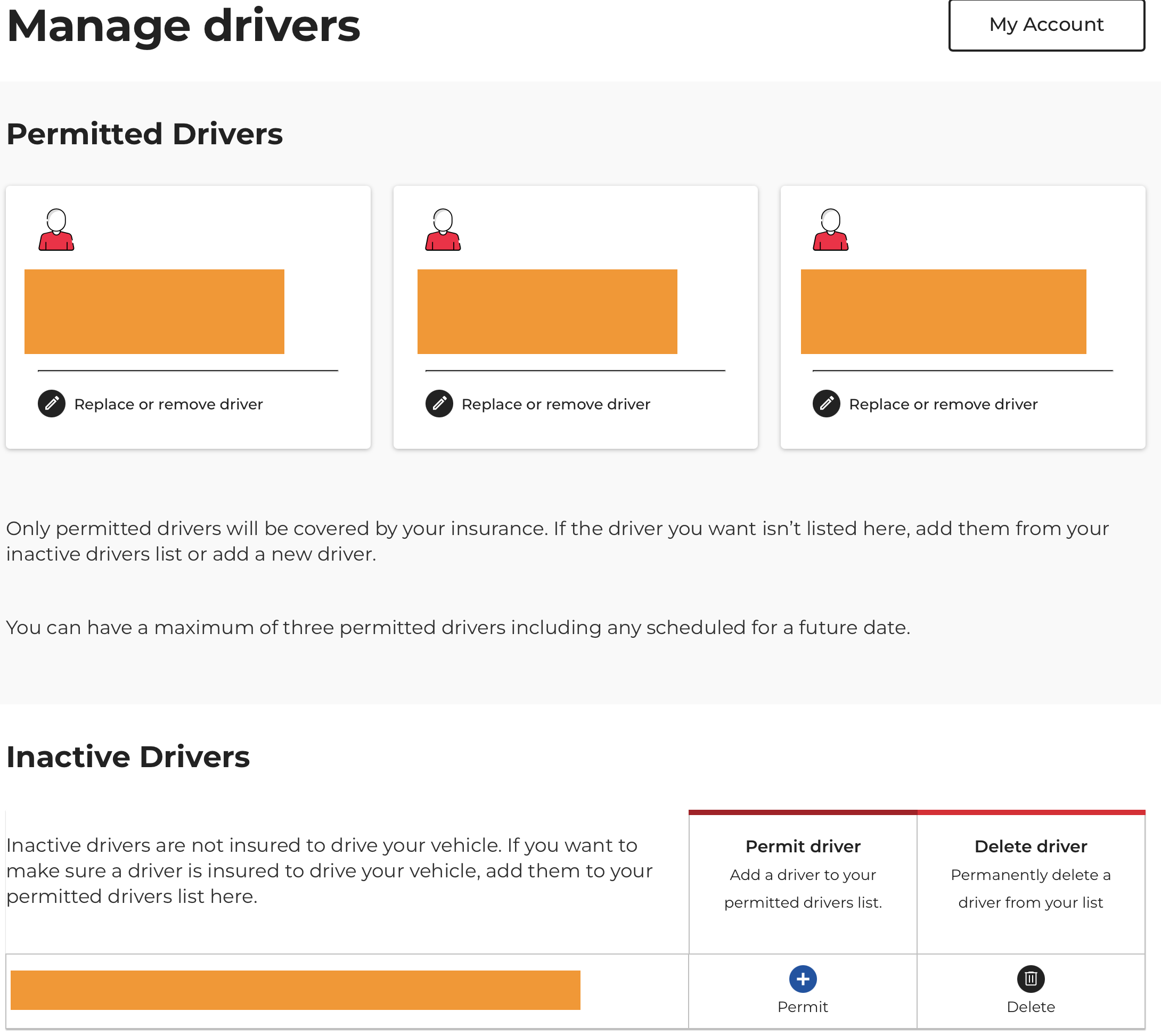Open My Account button
The image size is (1161, 1036).
[x=1046, y=25]
